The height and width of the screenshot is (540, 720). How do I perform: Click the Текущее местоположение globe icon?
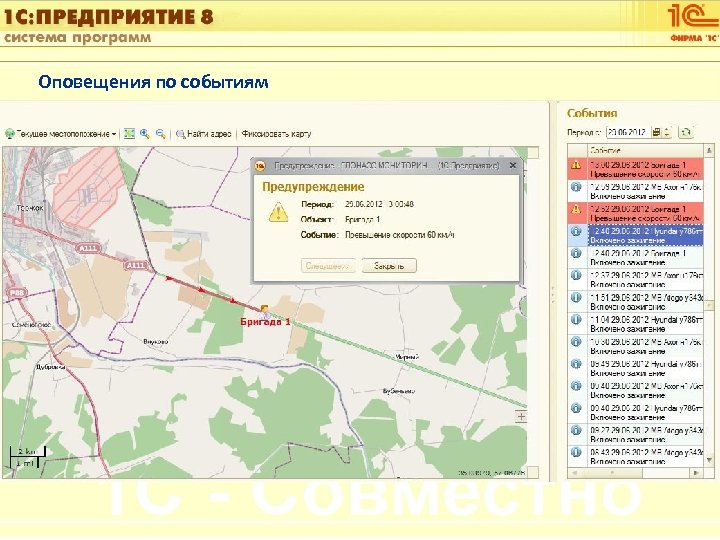[10, 134]
